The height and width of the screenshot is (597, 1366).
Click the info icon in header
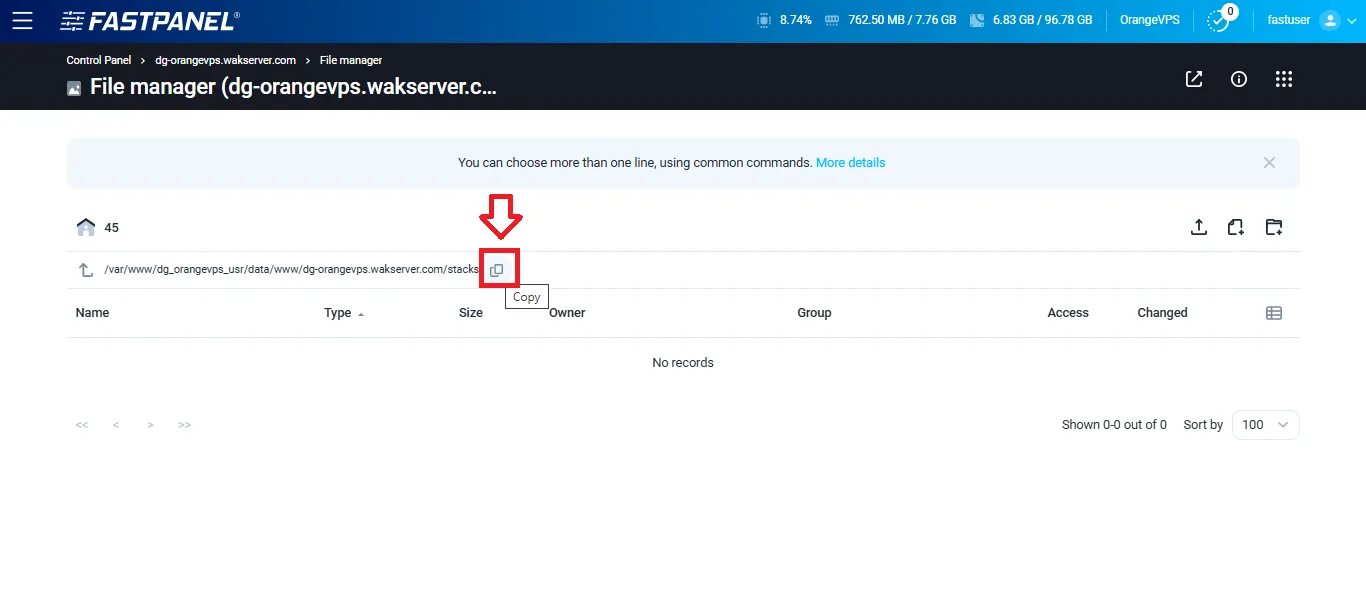[1238, 78]
